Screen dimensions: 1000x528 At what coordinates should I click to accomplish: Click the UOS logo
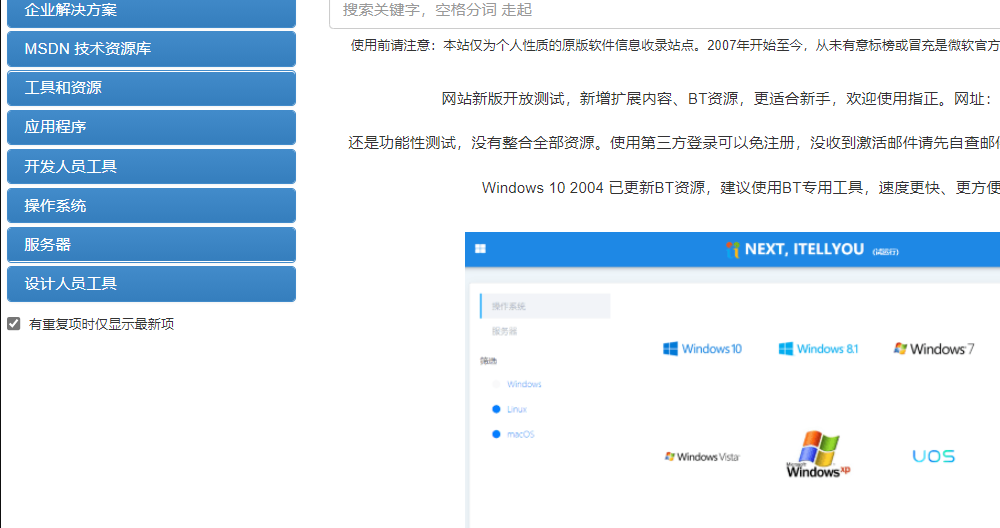(933, 456)
